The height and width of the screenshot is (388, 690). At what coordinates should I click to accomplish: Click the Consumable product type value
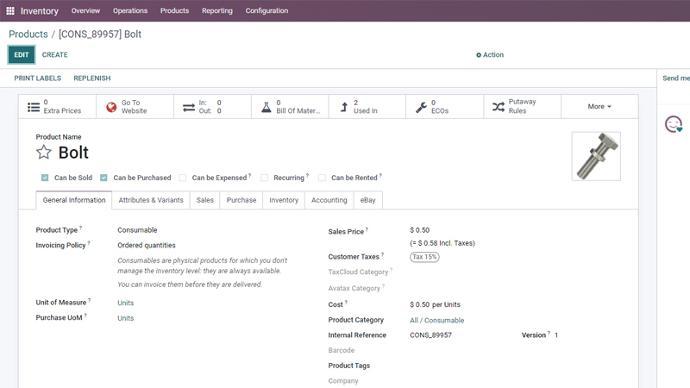(x=137, y=230)
